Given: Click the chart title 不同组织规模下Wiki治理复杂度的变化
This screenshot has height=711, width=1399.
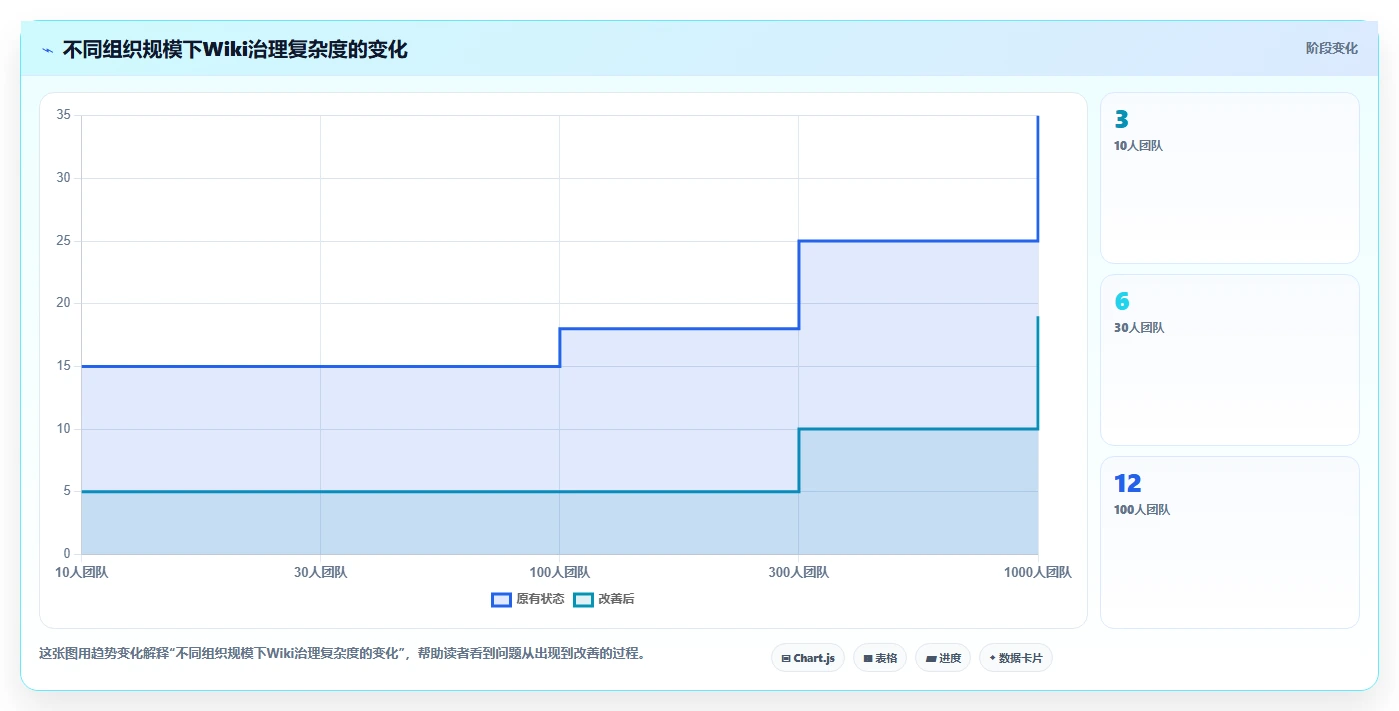Looking at the screenshot, I should (235, 49).
